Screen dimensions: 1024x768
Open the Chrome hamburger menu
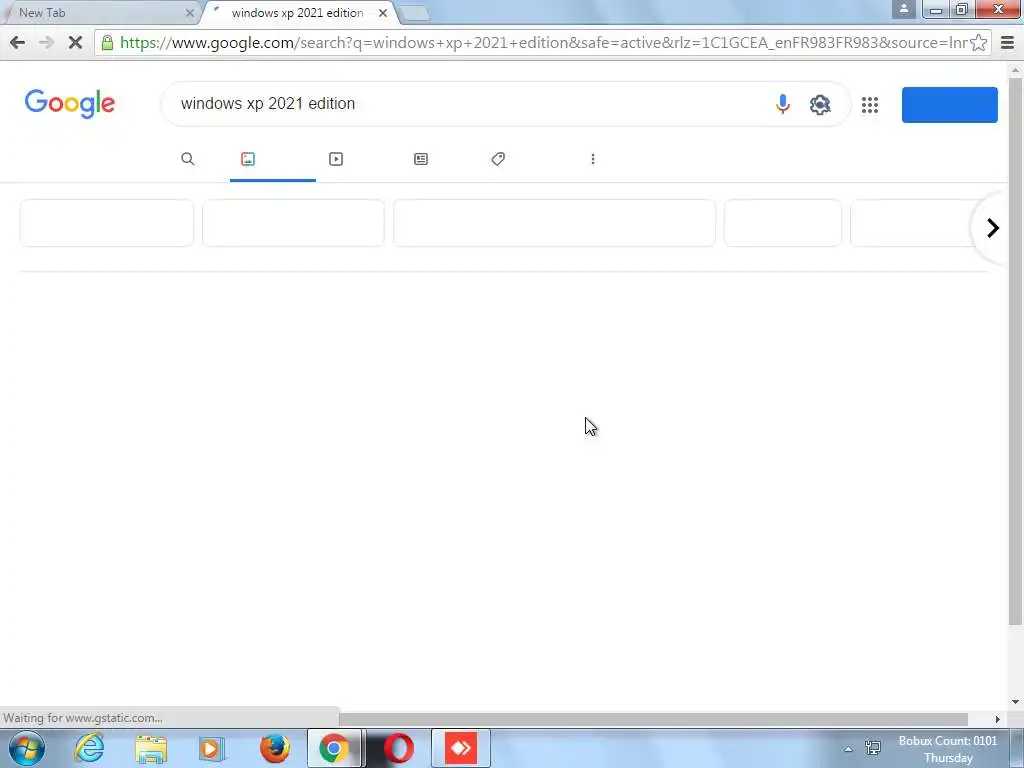pos(1008,43)
